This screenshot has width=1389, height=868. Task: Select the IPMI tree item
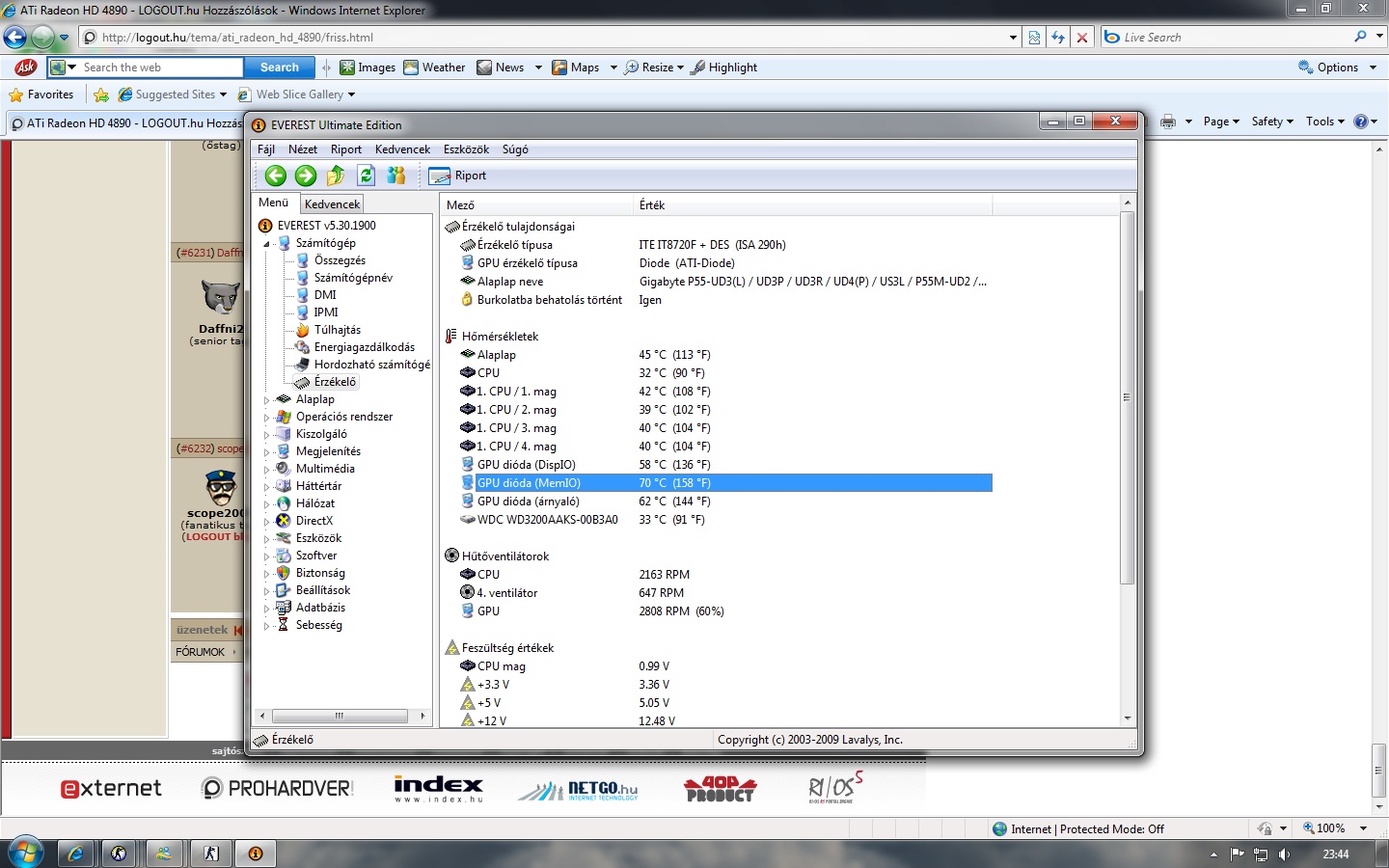pyautogui.click(x=326, y=312)
